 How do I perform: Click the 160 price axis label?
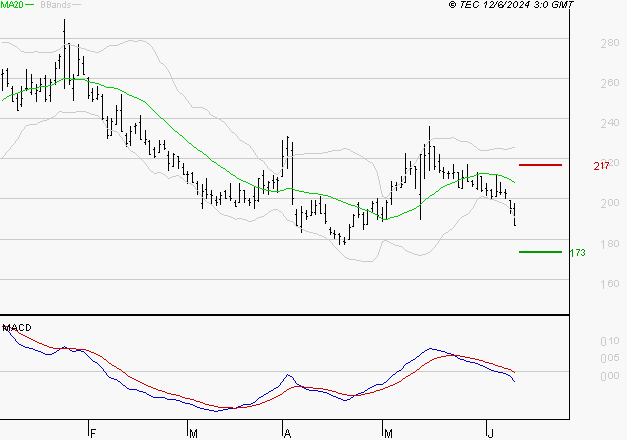pos(610,284)
